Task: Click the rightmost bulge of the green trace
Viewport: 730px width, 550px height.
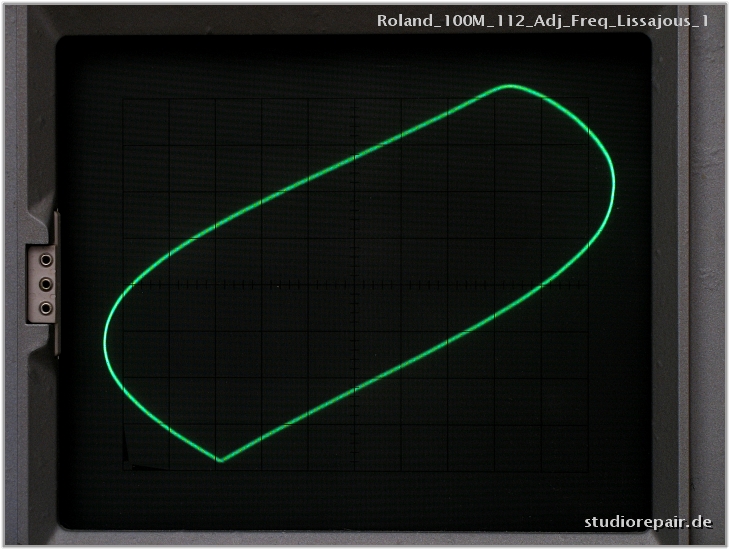Action: click(613, 185)
